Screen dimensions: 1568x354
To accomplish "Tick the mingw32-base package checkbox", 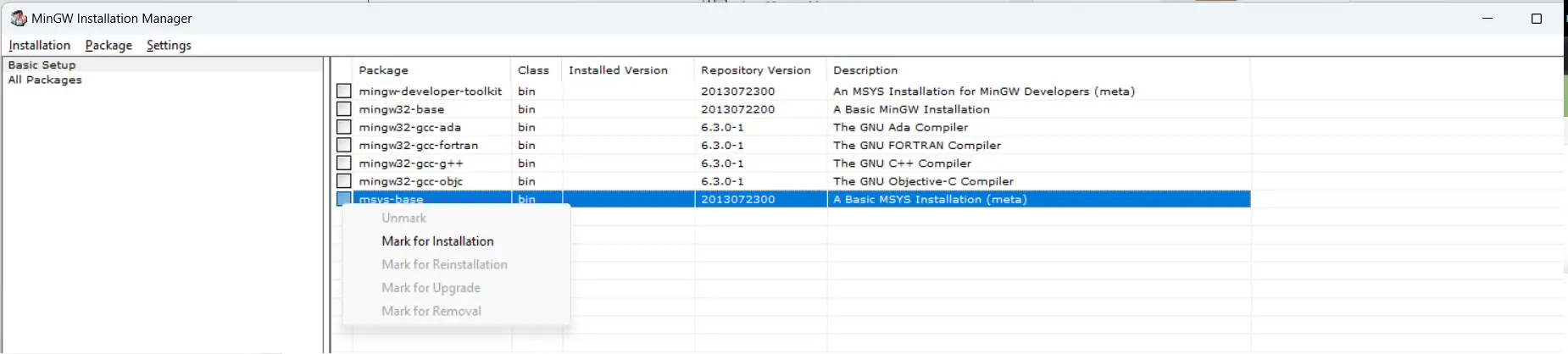I will tap(343, 109).
